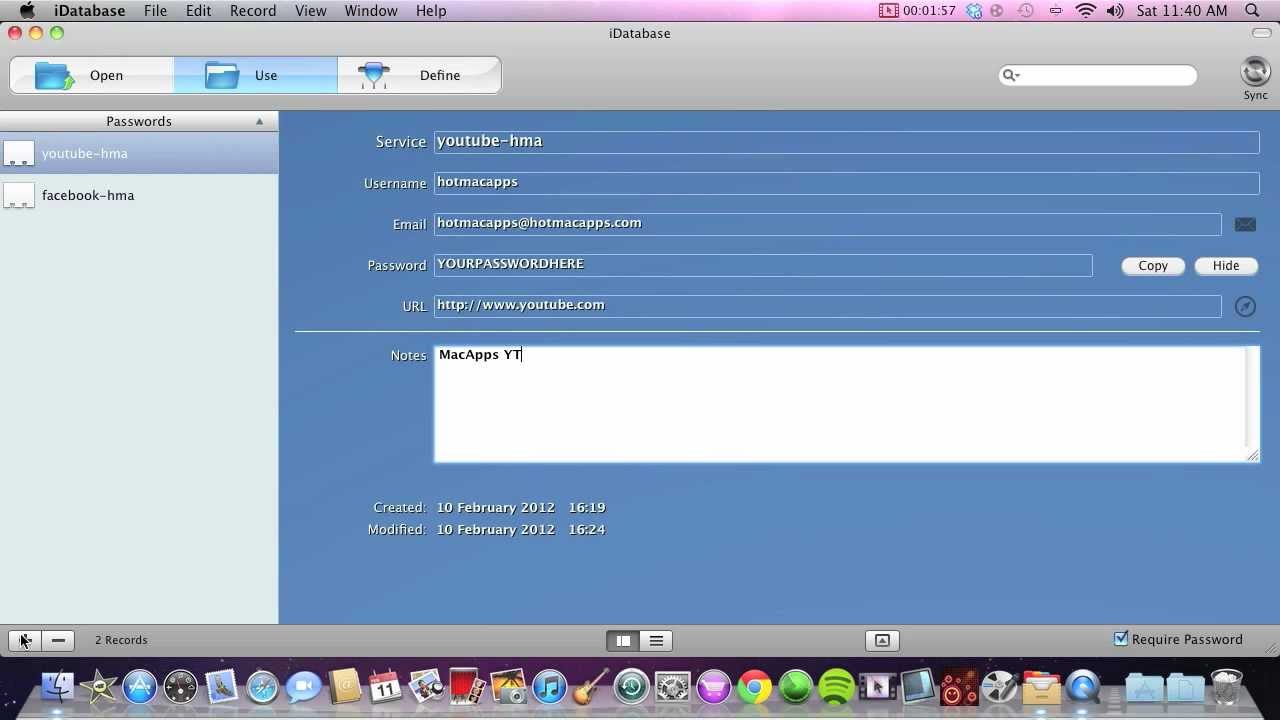Open Spotlight search in menu bar
The image size is (1280, 720).
[1252, 11]
